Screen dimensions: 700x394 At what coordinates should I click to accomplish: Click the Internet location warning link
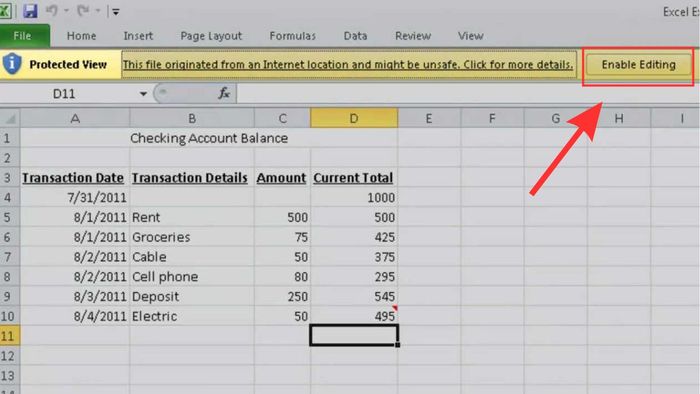348,65
